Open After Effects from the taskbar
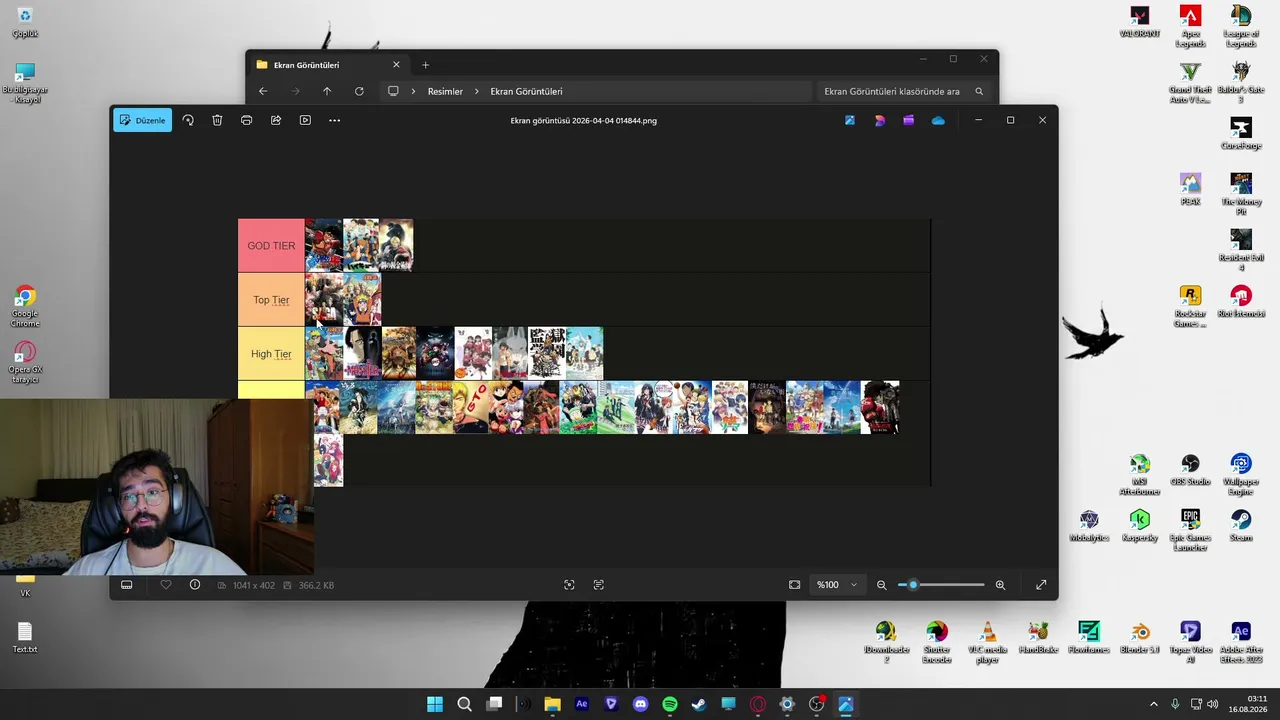The width and height of the screenshot is (1280, 720). pos(582,704)
